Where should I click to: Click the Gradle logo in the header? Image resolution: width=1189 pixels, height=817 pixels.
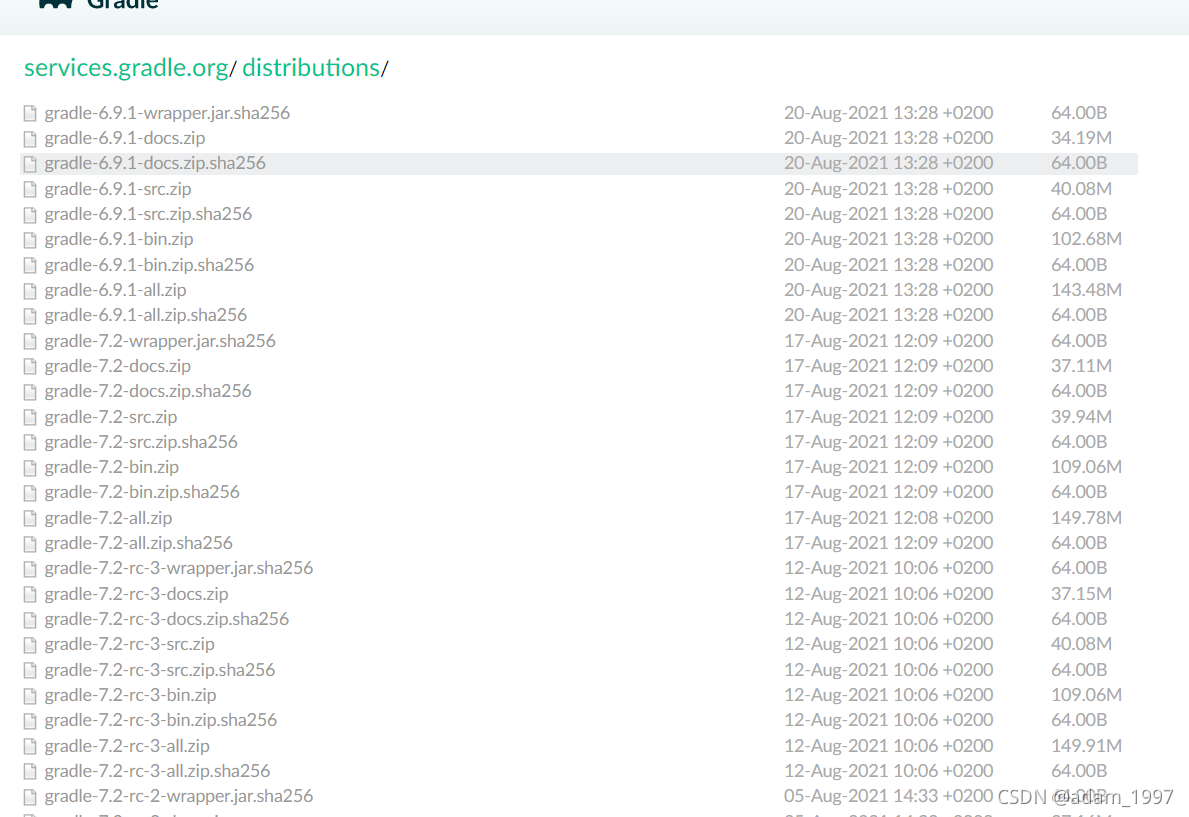click(99, 4)
